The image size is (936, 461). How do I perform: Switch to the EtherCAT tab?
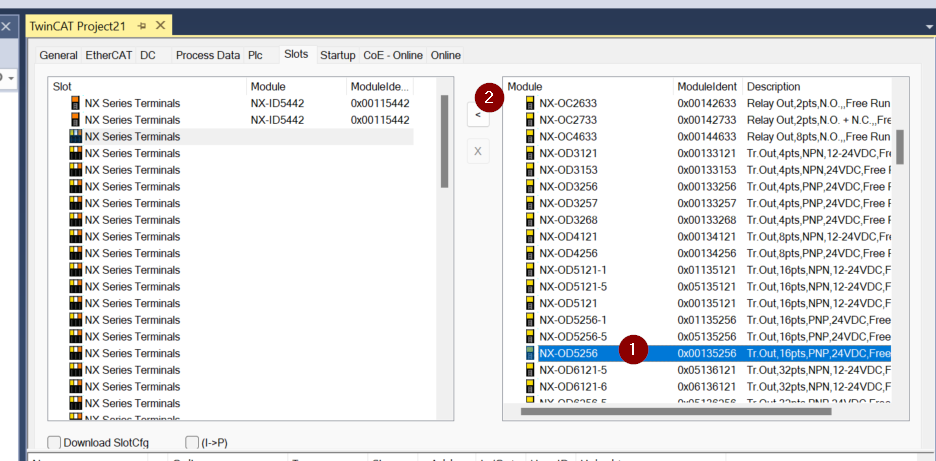click(x=109, y=56)
